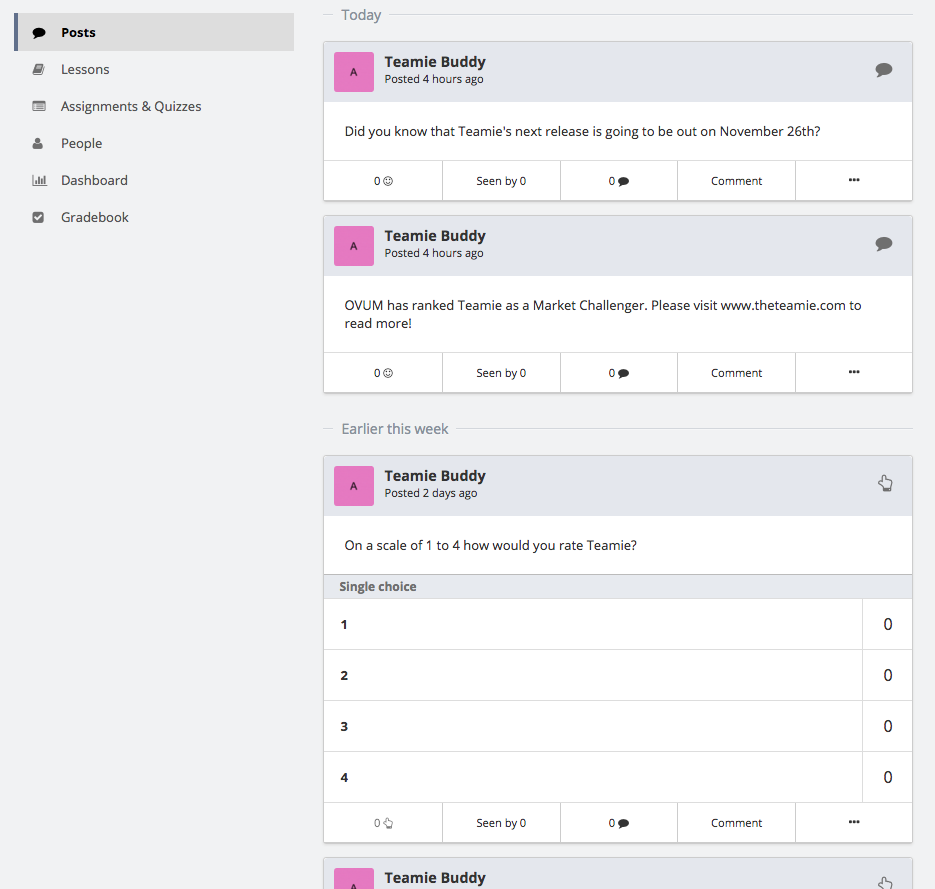Image resolution: width=935 pixels, height=889 pixels.
Task: Click the 'Today' section heading
Action: click(361, 15)
